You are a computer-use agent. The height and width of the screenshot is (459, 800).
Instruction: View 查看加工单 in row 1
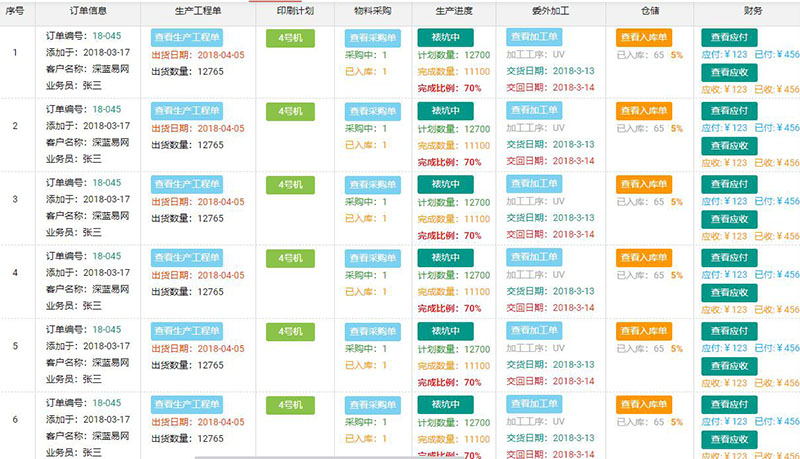(x=534, y=37)
